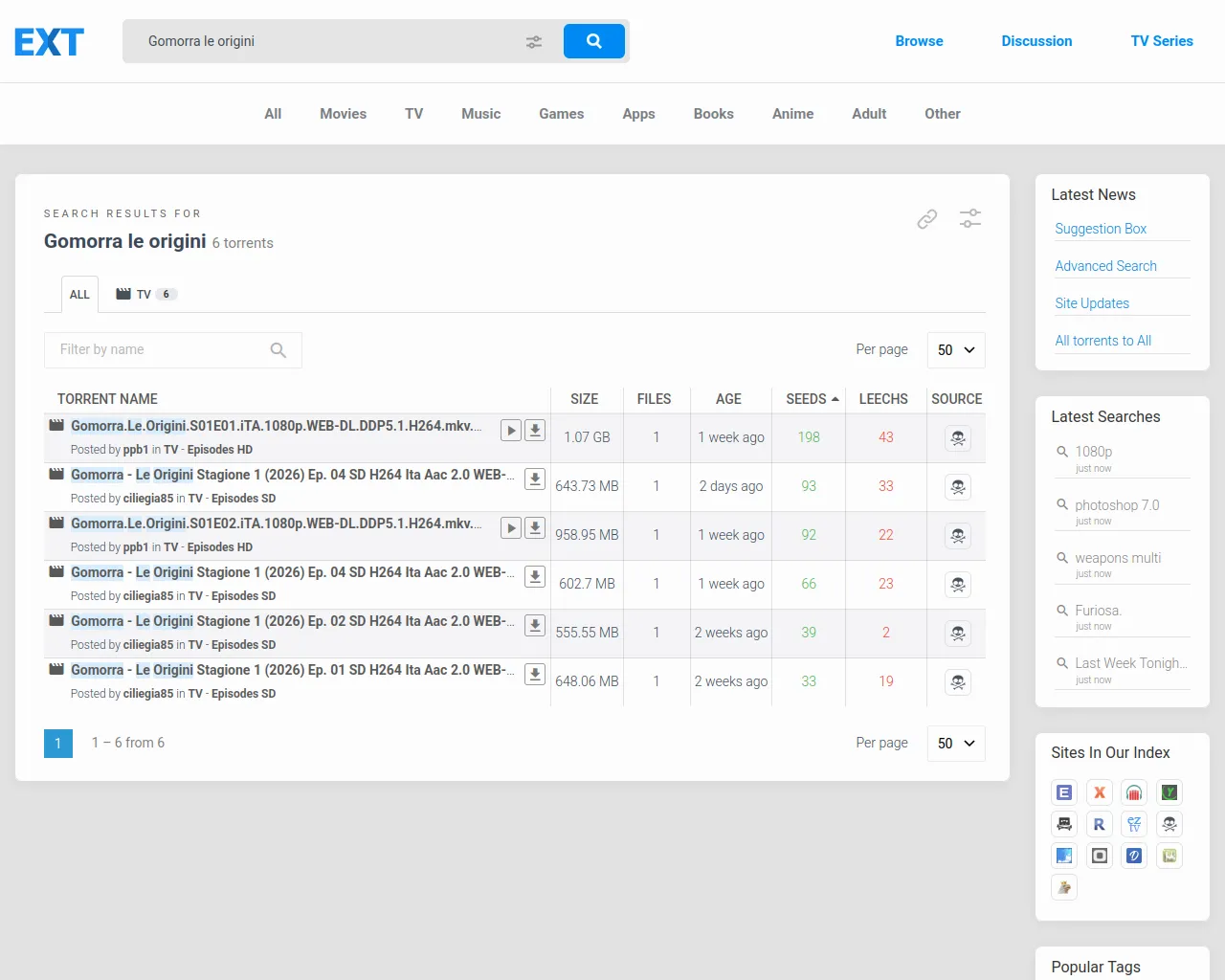The width and height of the screenshot is (1225, 980).
Task: Click the blue magnifying glass search button
Action: pos(593,41)
